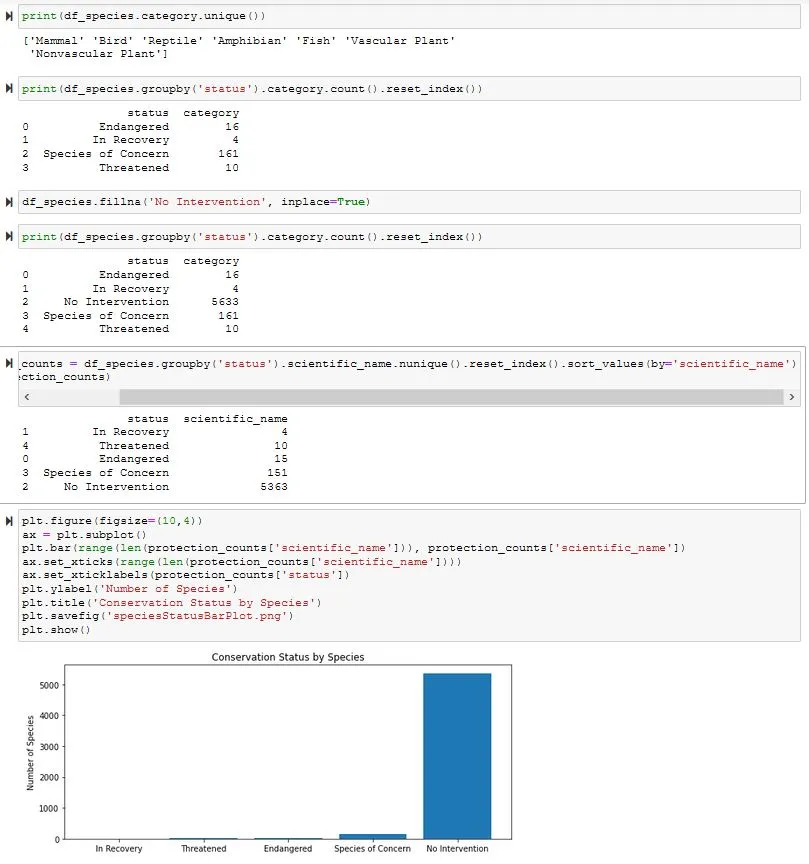Screen dimensions: 809x864
Task: Click the ax.set_xticklabels code line
Action: tap(185, 575)
